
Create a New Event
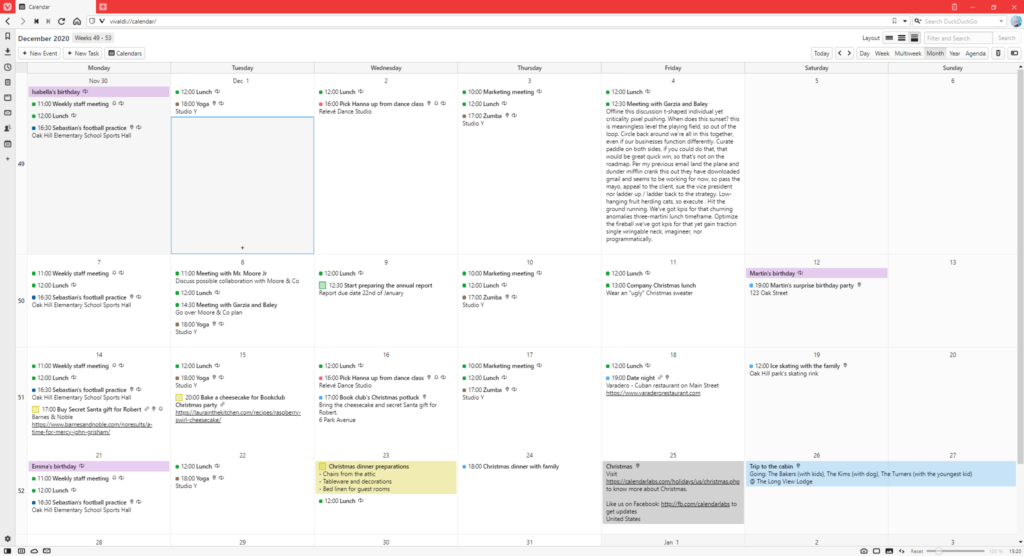40,54
